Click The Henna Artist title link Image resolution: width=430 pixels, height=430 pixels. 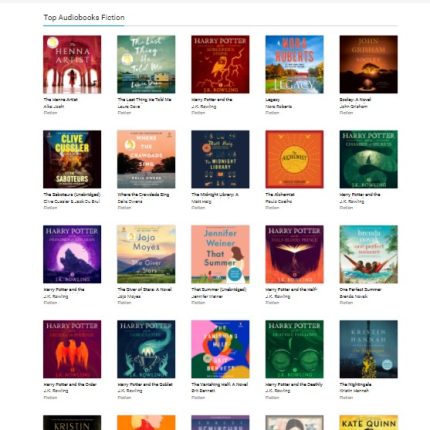[61, 100]
